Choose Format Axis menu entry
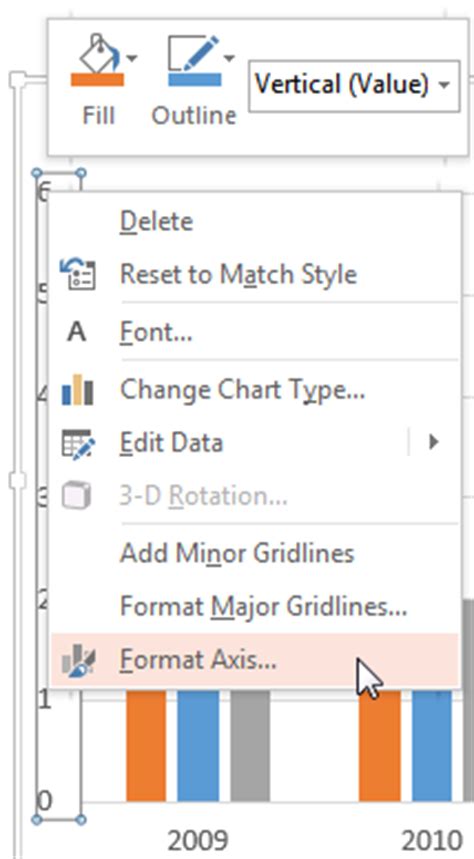The height and width of the screenshot is (859, 474). (254, 660)
